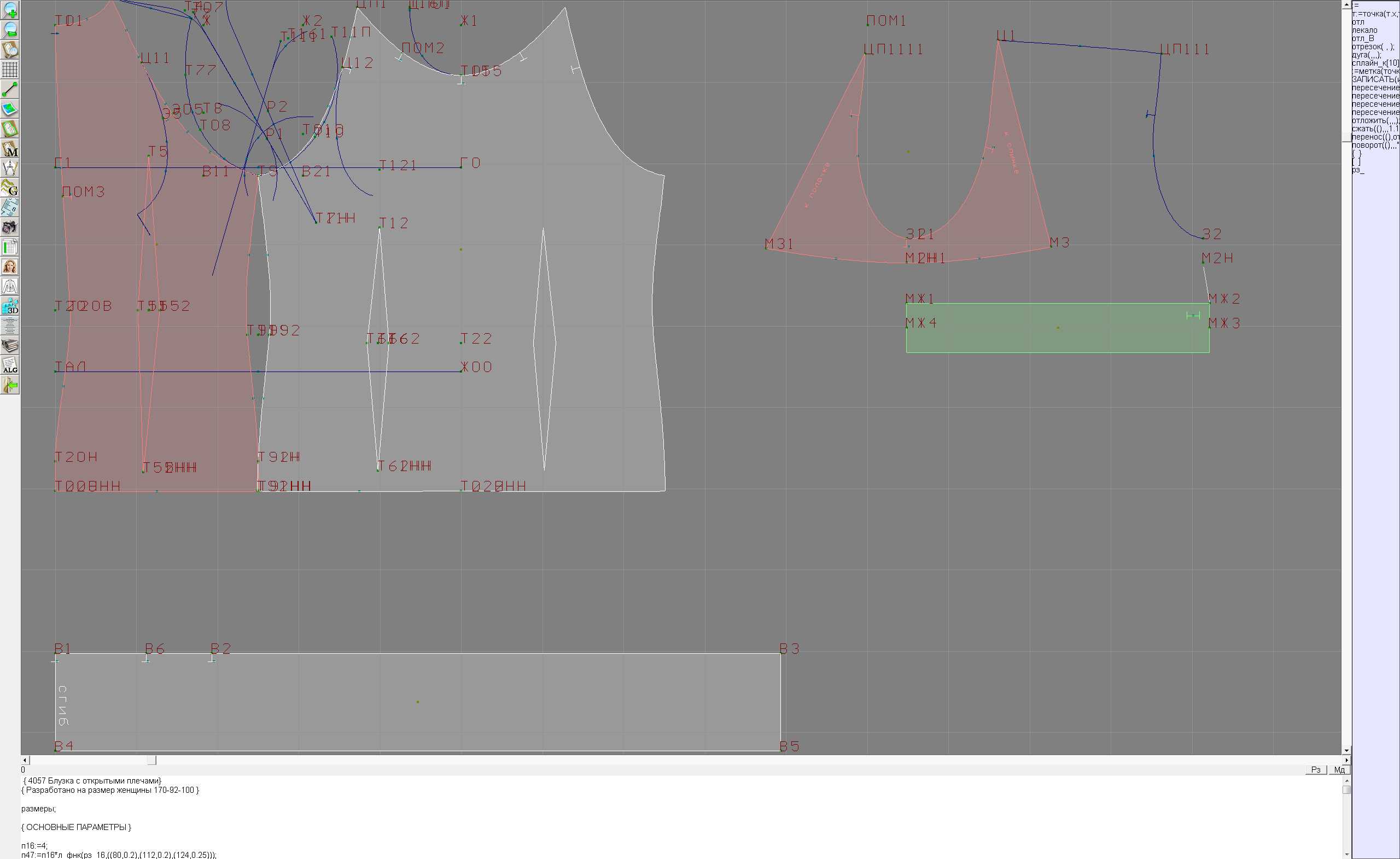The width and height of the screenshot is (1400, 859).
Task: Select the line segment drawing tool
Action: 10,89
